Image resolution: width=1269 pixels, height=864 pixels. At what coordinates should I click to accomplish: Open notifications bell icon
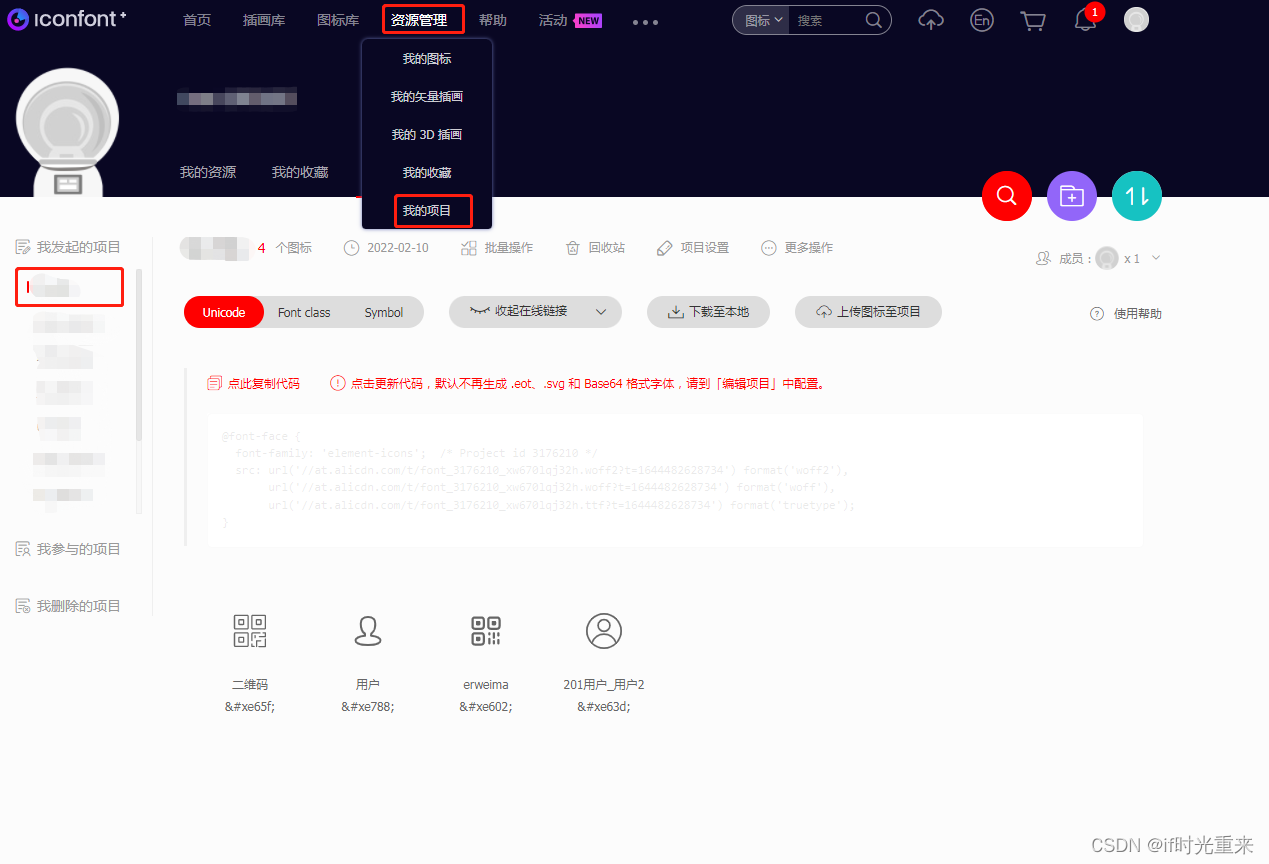point(1085,20)
